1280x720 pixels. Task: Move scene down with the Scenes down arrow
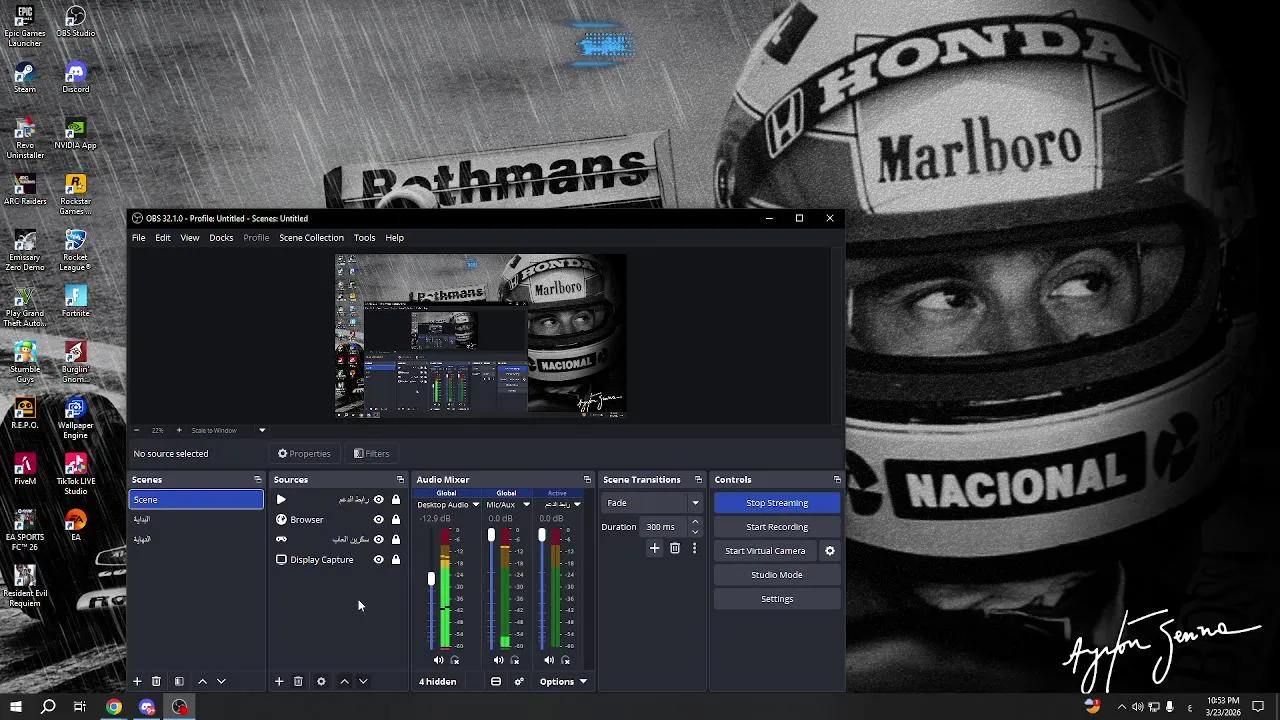tap(221, 681)
